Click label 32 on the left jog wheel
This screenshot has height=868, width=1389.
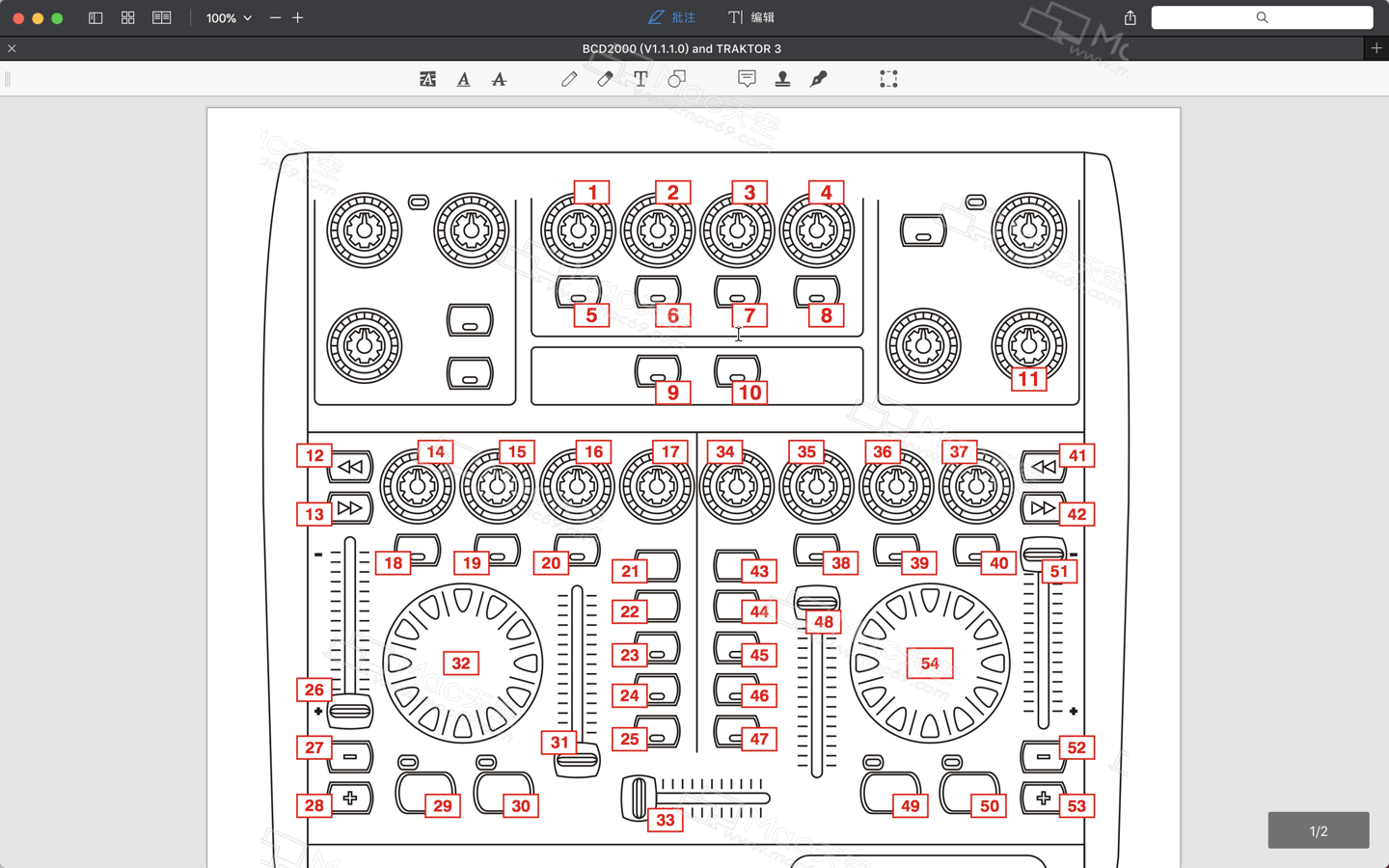[461, 664]
